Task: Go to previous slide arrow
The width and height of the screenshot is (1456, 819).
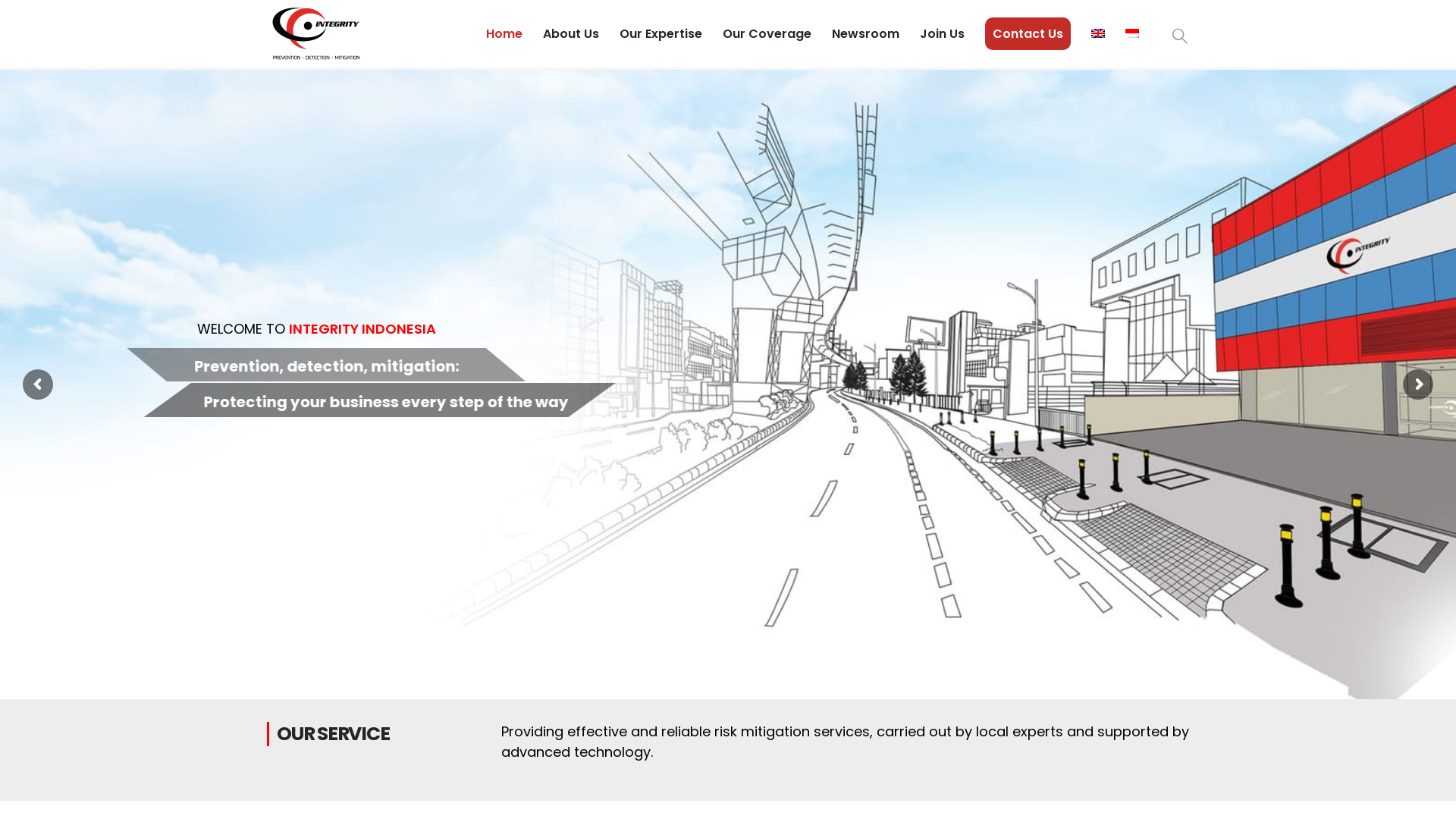Action: tap(38, 384)
